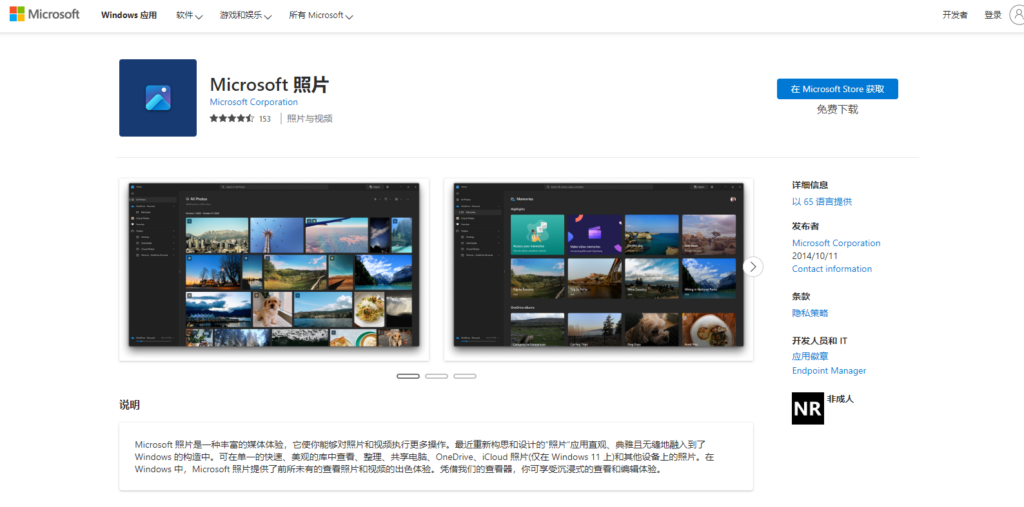The width and height of the screenshot is (1024, 507).
Task: Expand the 软件 dropdown menu
Action: tap(189, 15)
